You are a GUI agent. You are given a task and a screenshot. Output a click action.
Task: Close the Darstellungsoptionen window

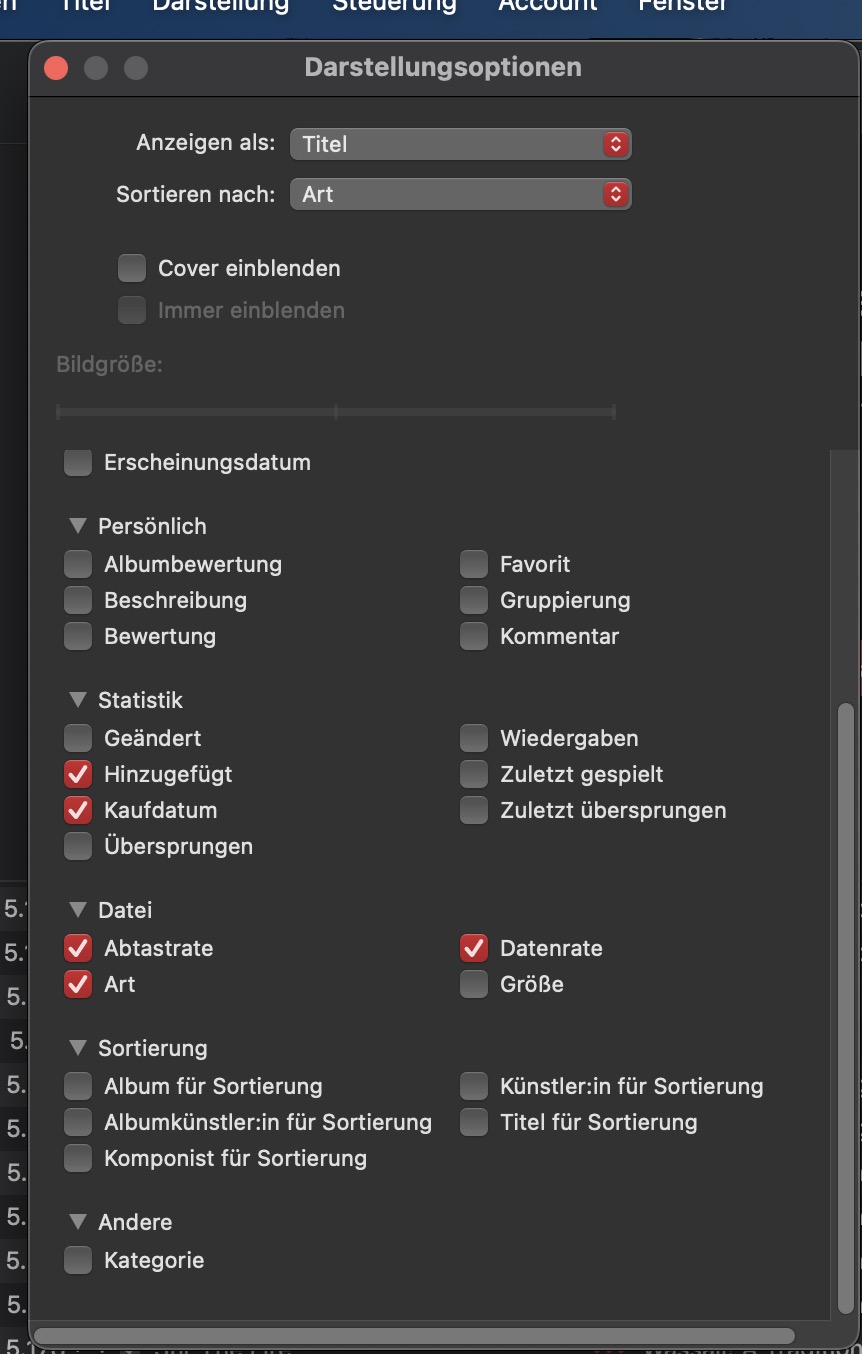point(56,68)
